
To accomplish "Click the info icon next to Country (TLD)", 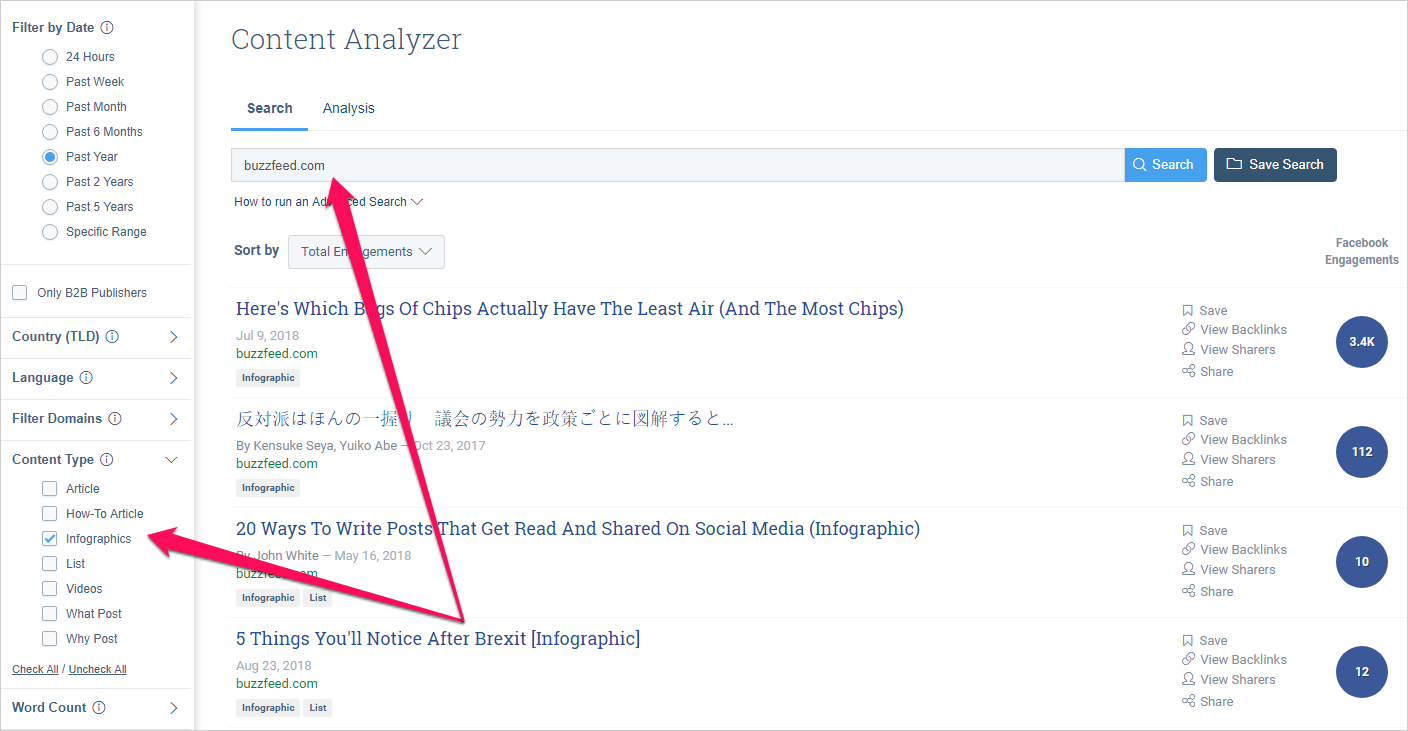I will [112, 337].
